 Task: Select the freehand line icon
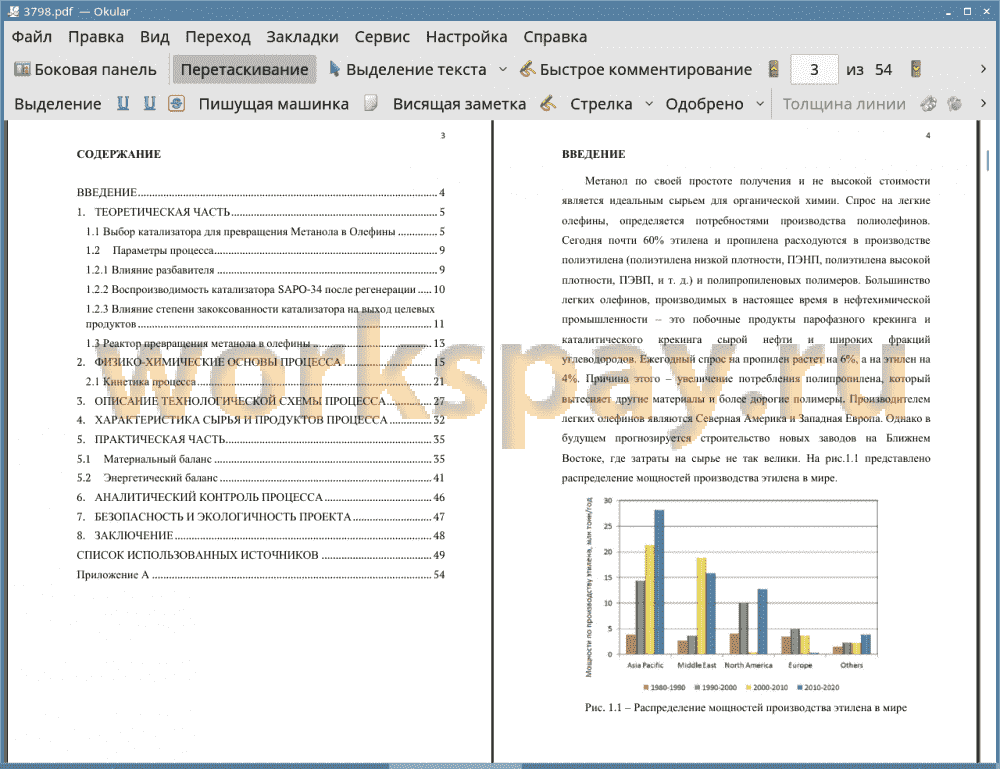548,103
